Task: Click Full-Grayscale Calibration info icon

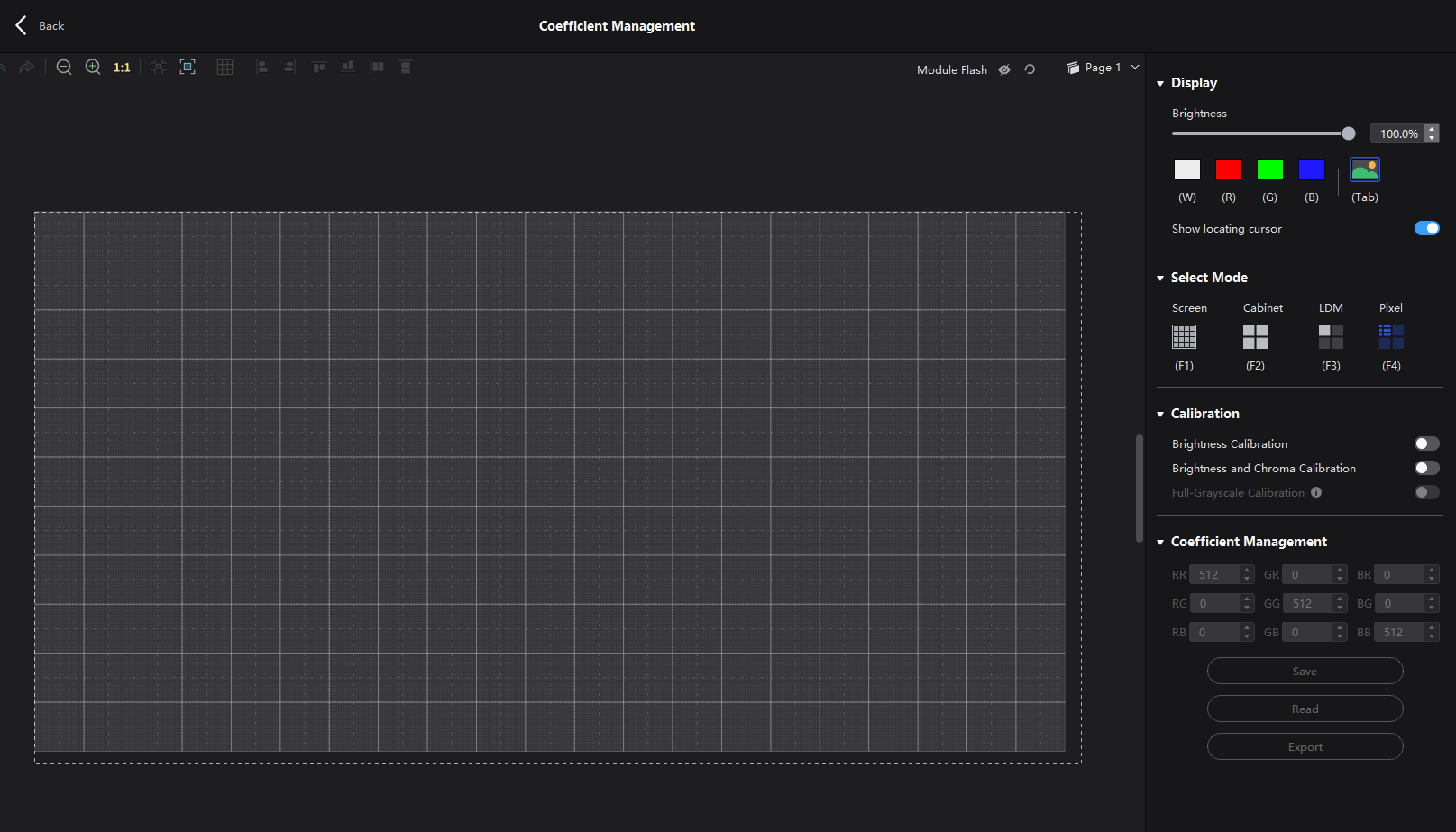Action: pyautogui.click(x=1316, y=492)
